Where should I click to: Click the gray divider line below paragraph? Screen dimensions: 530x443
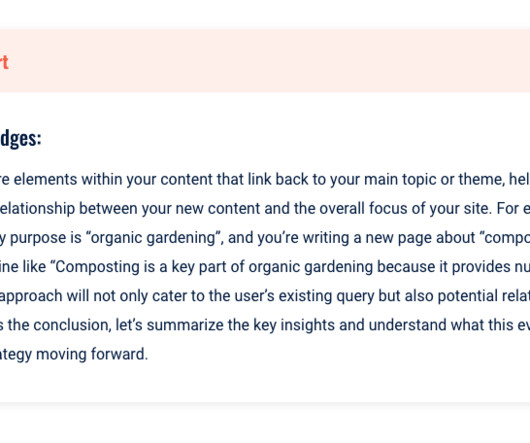[265, 403]
